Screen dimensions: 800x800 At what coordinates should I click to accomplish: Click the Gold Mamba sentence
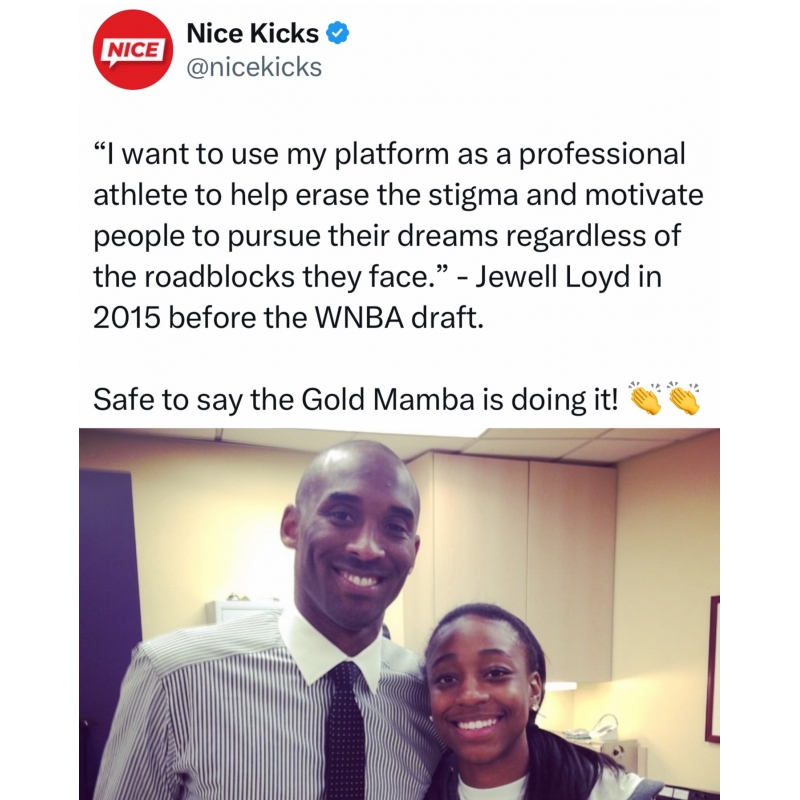355,399
